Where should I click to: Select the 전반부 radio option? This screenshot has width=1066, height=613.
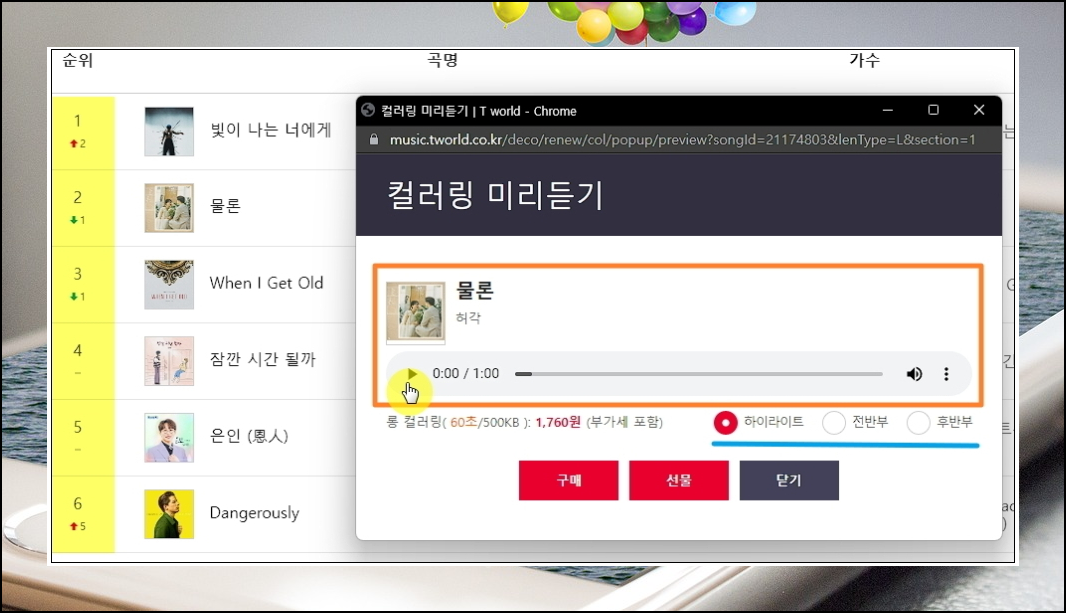[833, 423]
